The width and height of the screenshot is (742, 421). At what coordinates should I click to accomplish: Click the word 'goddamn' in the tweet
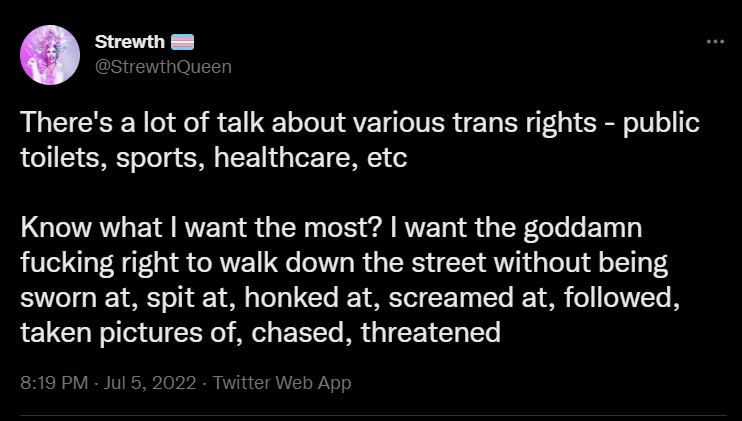(x=583, y=228)
